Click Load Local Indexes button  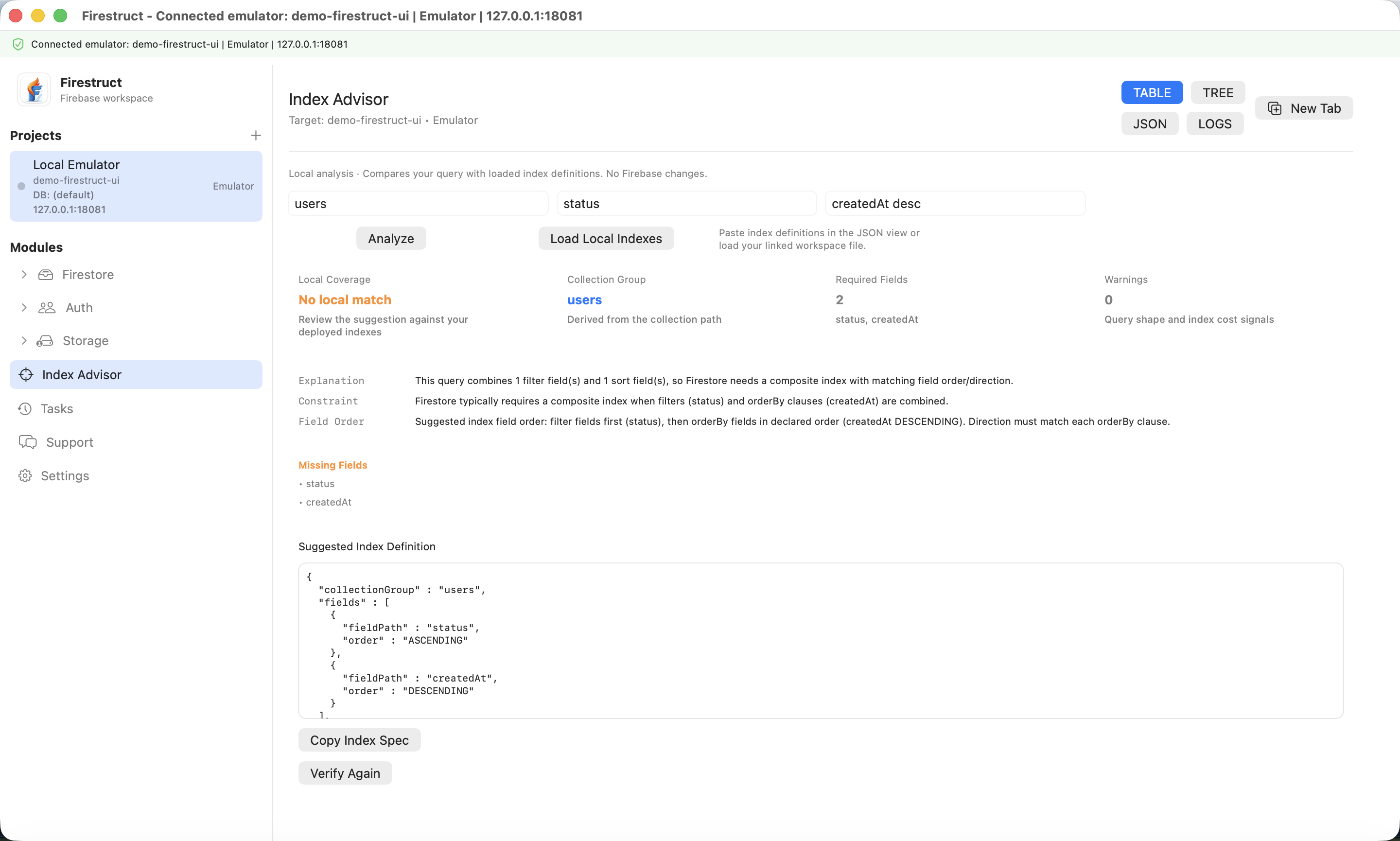pyautogui.click(x=606, y=239)
